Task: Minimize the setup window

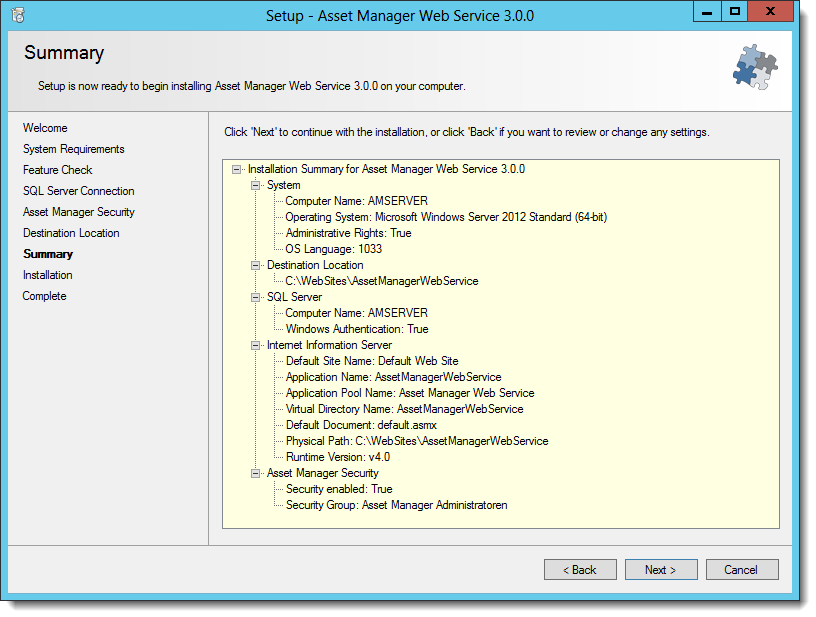Action: pyautogui.click(x=707, y=11)
